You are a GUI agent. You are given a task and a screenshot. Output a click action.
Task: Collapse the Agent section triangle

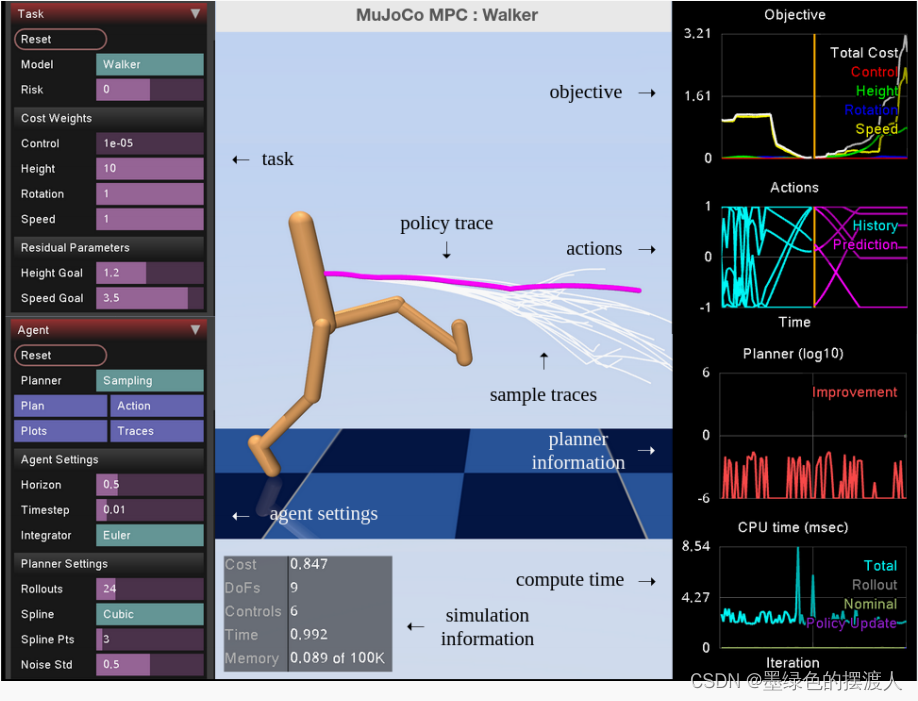(195, 329)
